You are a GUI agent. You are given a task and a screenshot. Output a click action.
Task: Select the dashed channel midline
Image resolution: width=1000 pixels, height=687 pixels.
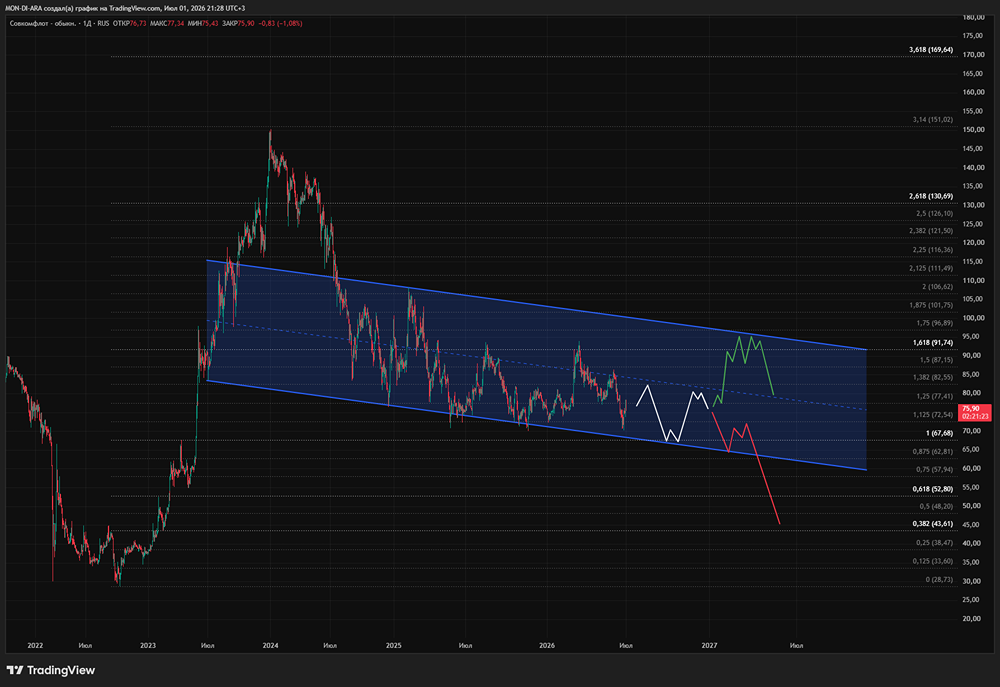pyautogui.click(x=536, y=364)
